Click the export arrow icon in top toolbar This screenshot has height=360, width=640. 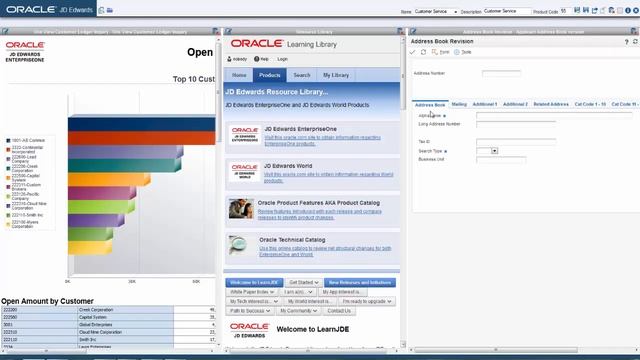594,11
